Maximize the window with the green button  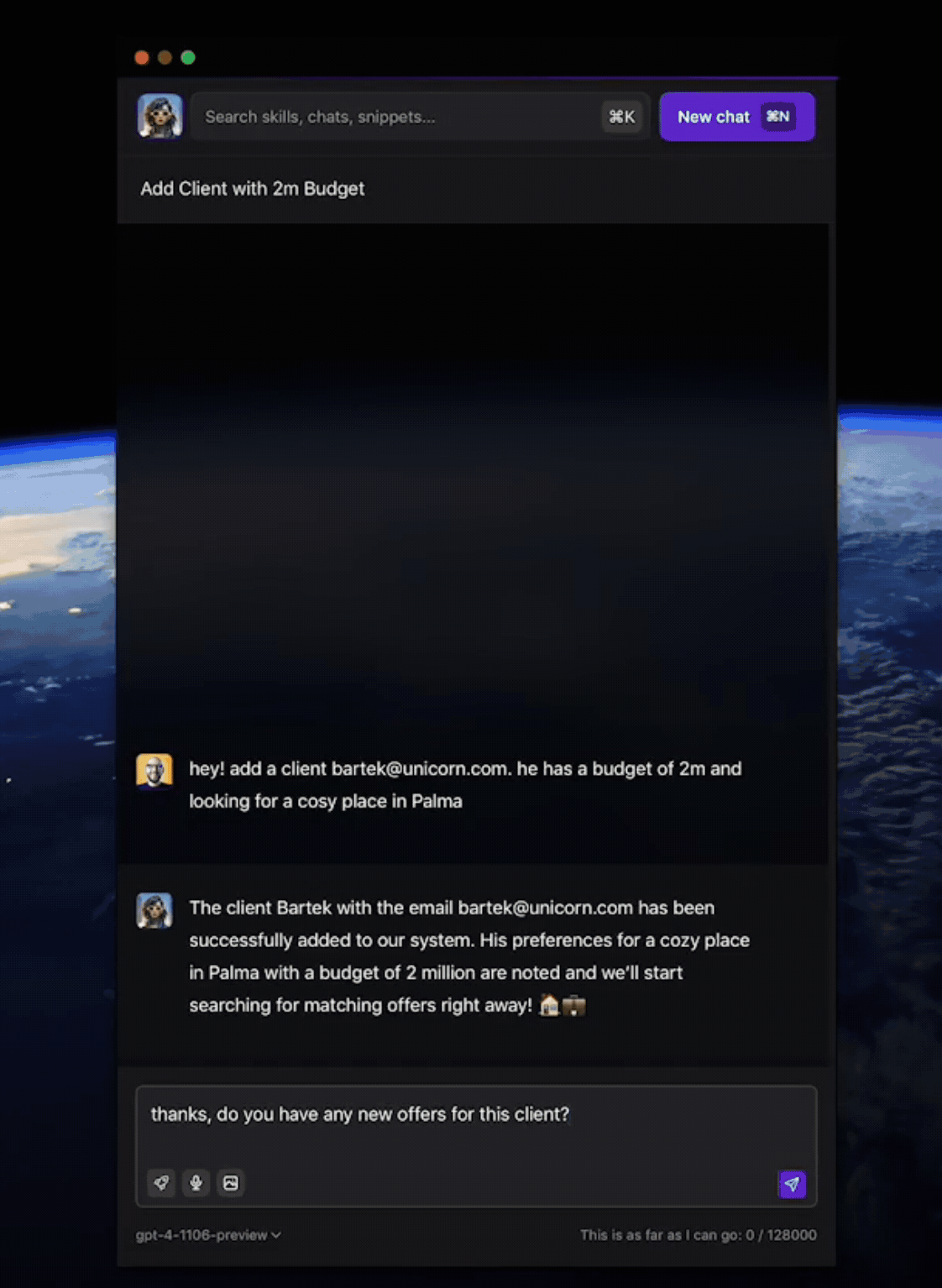pos(188,57)
